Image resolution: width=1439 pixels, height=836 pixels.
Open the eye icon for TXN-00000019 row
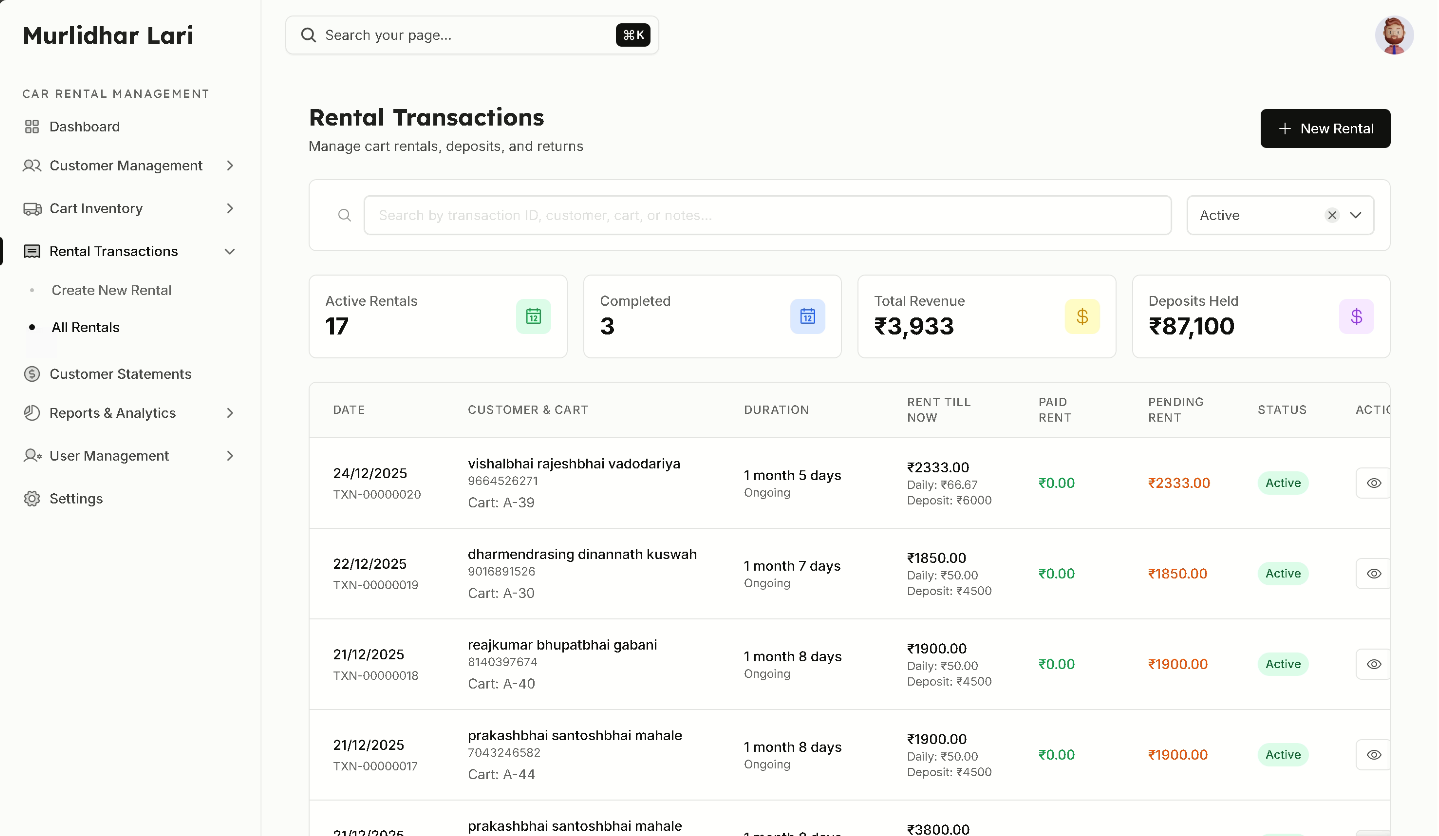click(1373, 573)
